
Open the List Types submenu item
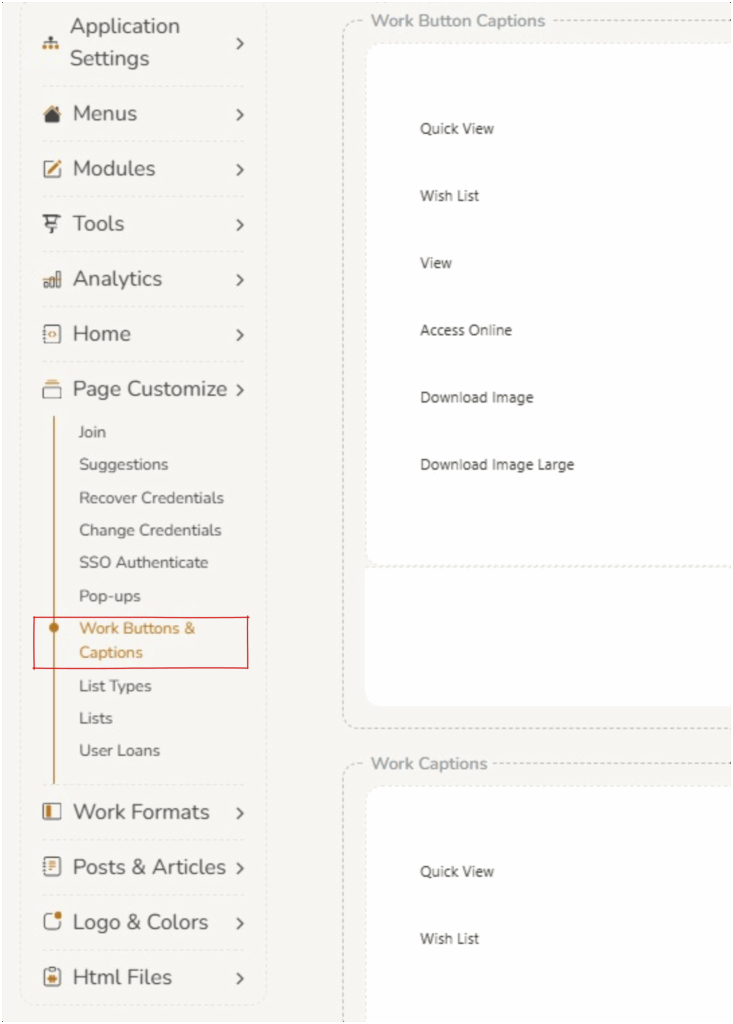(x=115, y=686)
